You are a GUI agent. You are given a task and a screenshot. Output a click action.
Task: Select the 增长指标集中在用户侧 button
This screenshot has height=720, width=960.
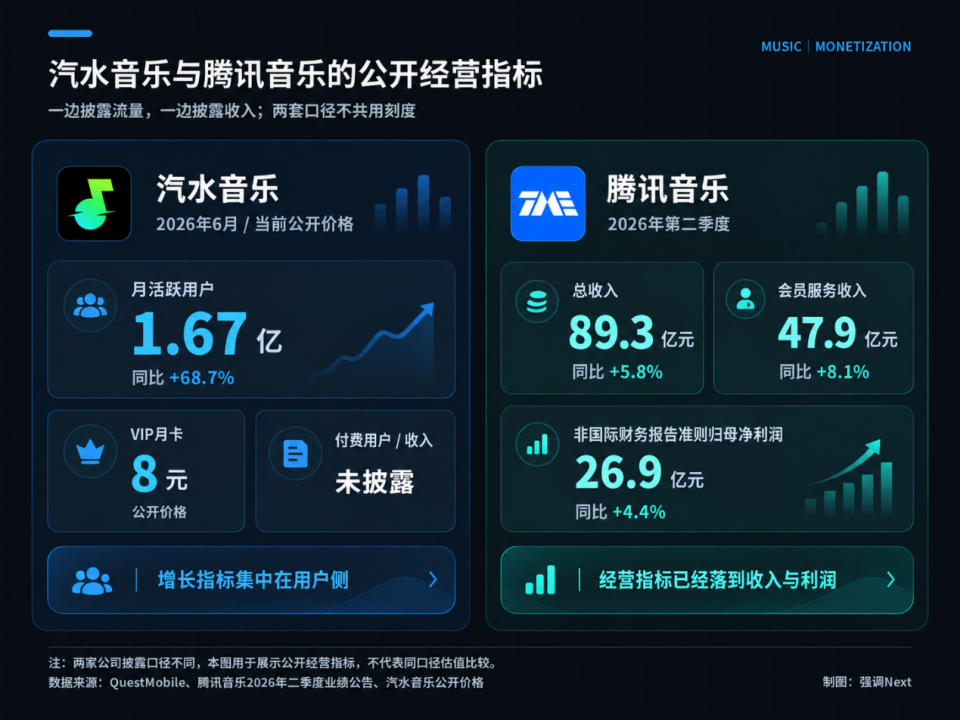252,580
